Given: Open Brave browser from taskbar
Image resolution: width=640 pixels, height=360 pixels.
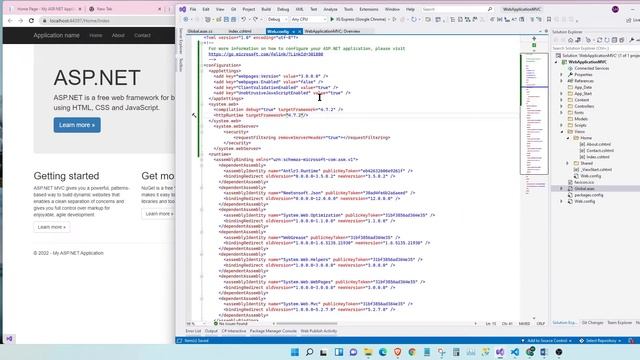Looking at the screenshot, I should [x=398, y=352].
